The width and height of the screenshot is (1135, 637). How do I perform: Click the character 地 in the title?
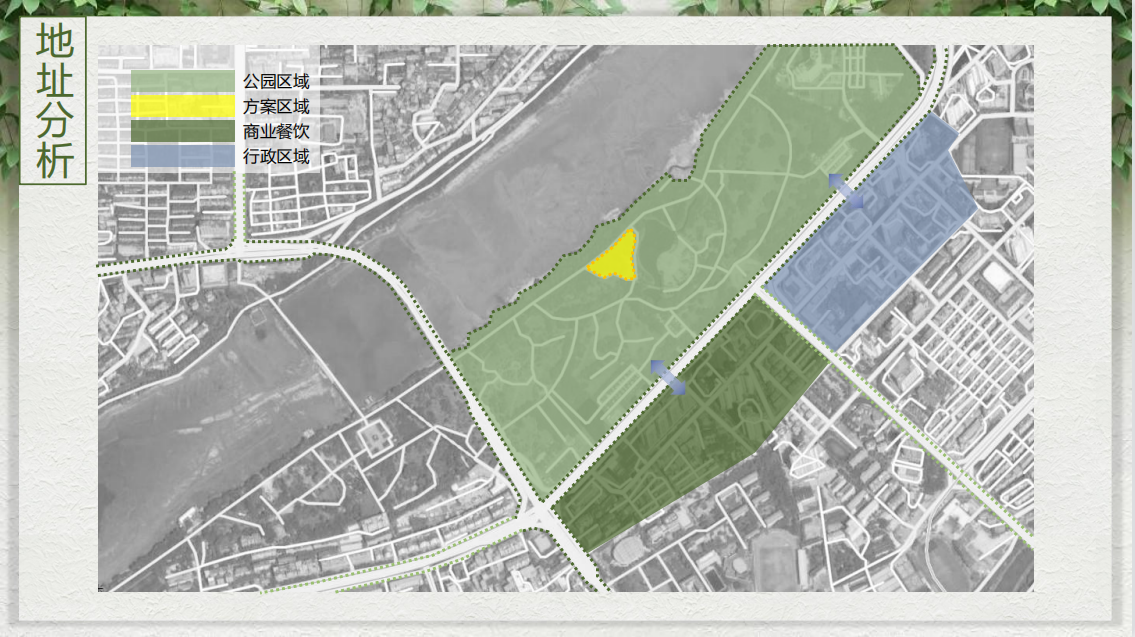tap(54, 41)
